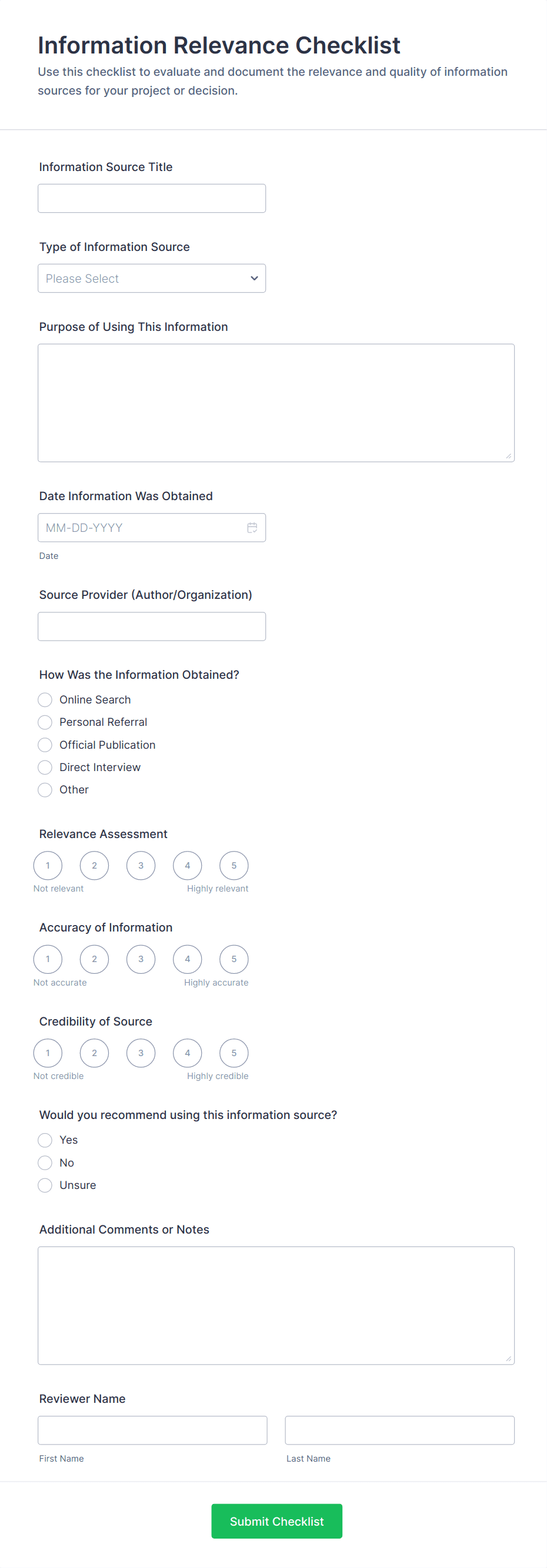The height and width of the screenshot is (1568, 547).
Task: Click the calendar icon in date field
Action: click(x=252, y=528)
